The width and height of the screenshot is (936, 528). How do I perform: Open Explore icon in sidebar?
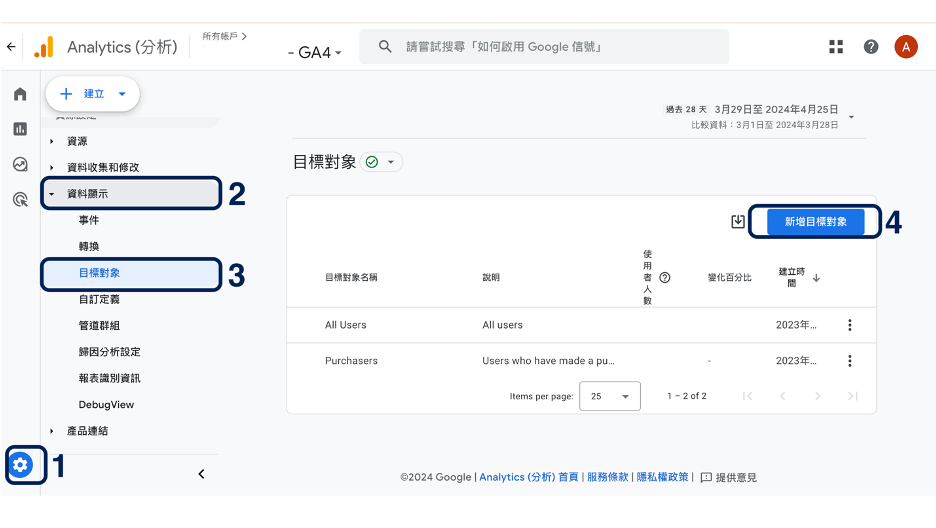20,164
